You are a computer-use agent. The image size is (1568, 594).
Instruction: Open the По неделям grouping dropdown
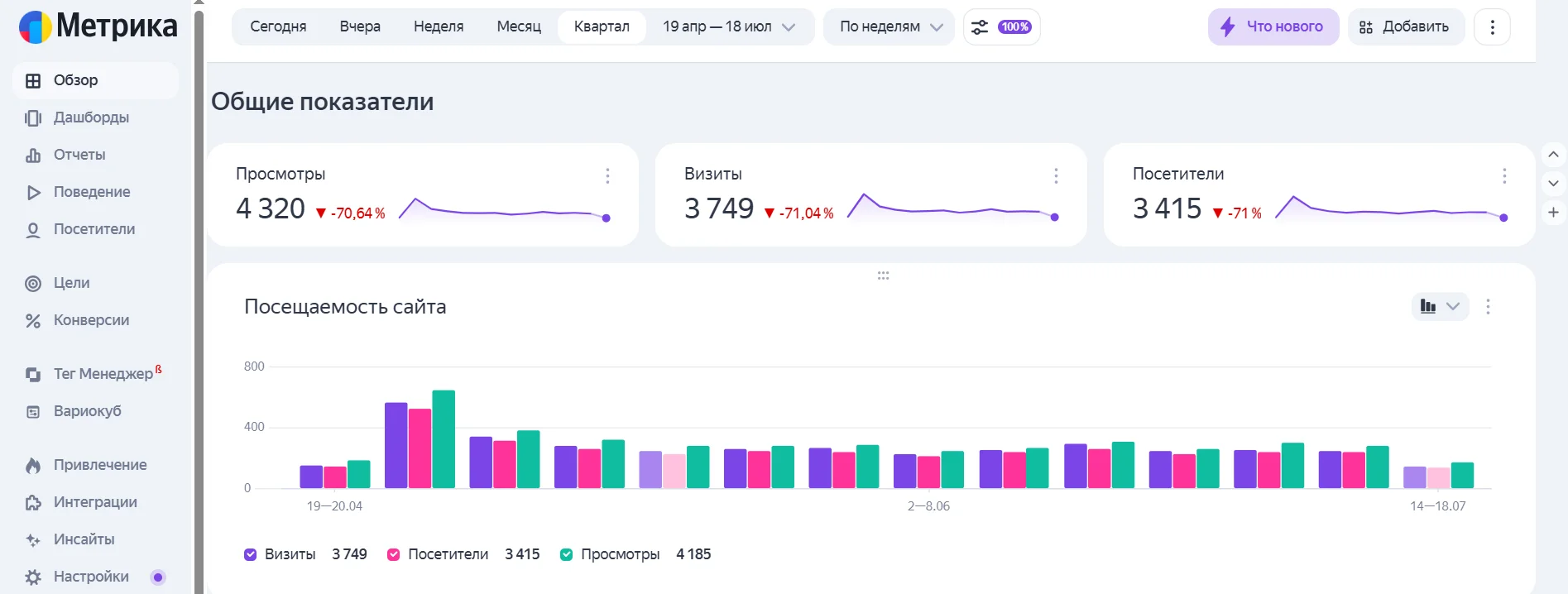click(x=889, y=27)
